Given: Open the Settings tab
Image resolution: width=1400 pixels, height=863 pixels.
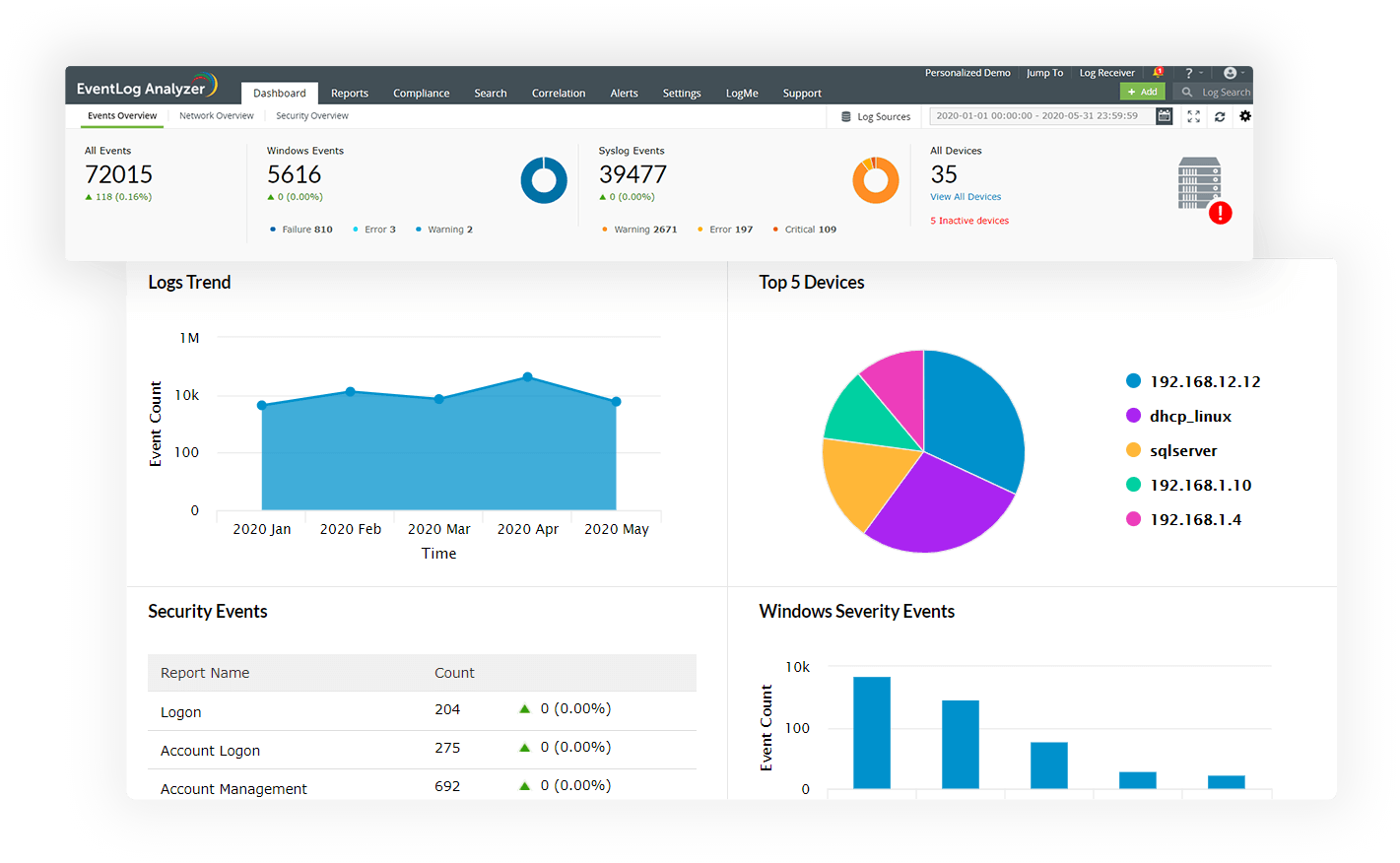Looking at the screenshot, I should coord(682,94).
